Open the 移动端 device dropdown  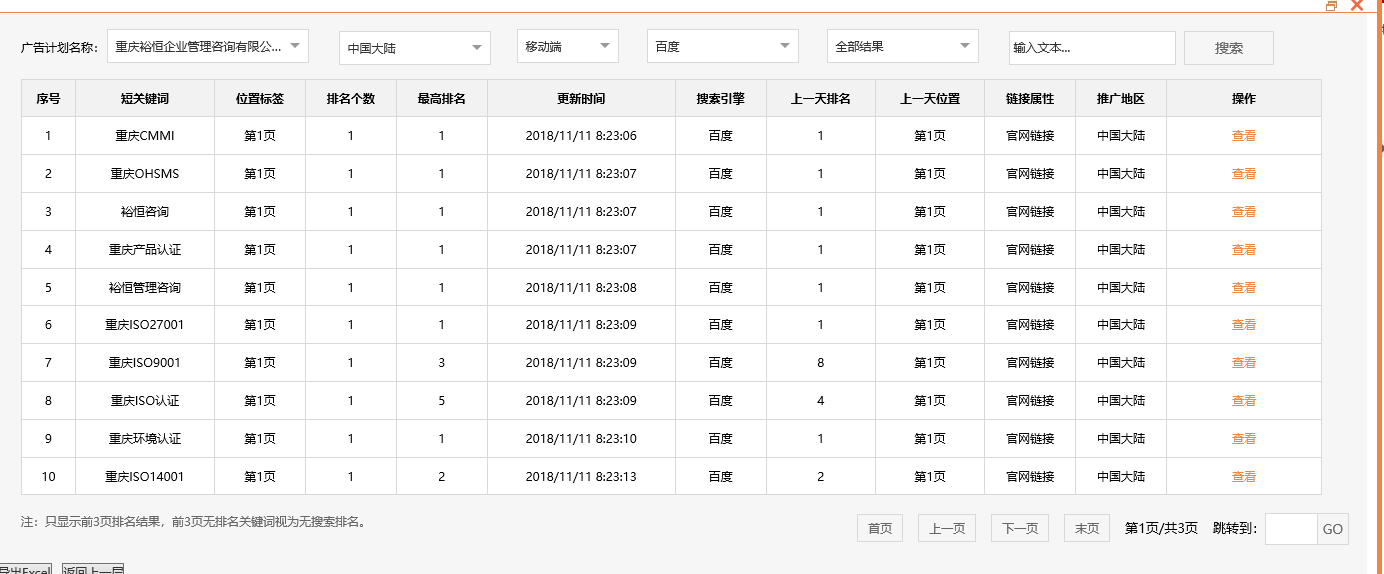[568, 46]
